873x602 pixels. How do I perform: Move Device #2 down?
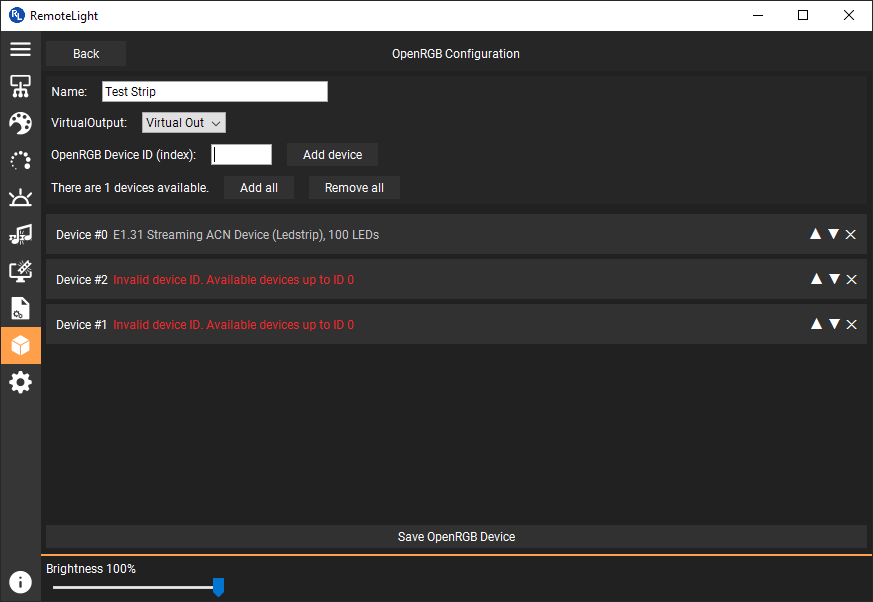click(835, 278)
